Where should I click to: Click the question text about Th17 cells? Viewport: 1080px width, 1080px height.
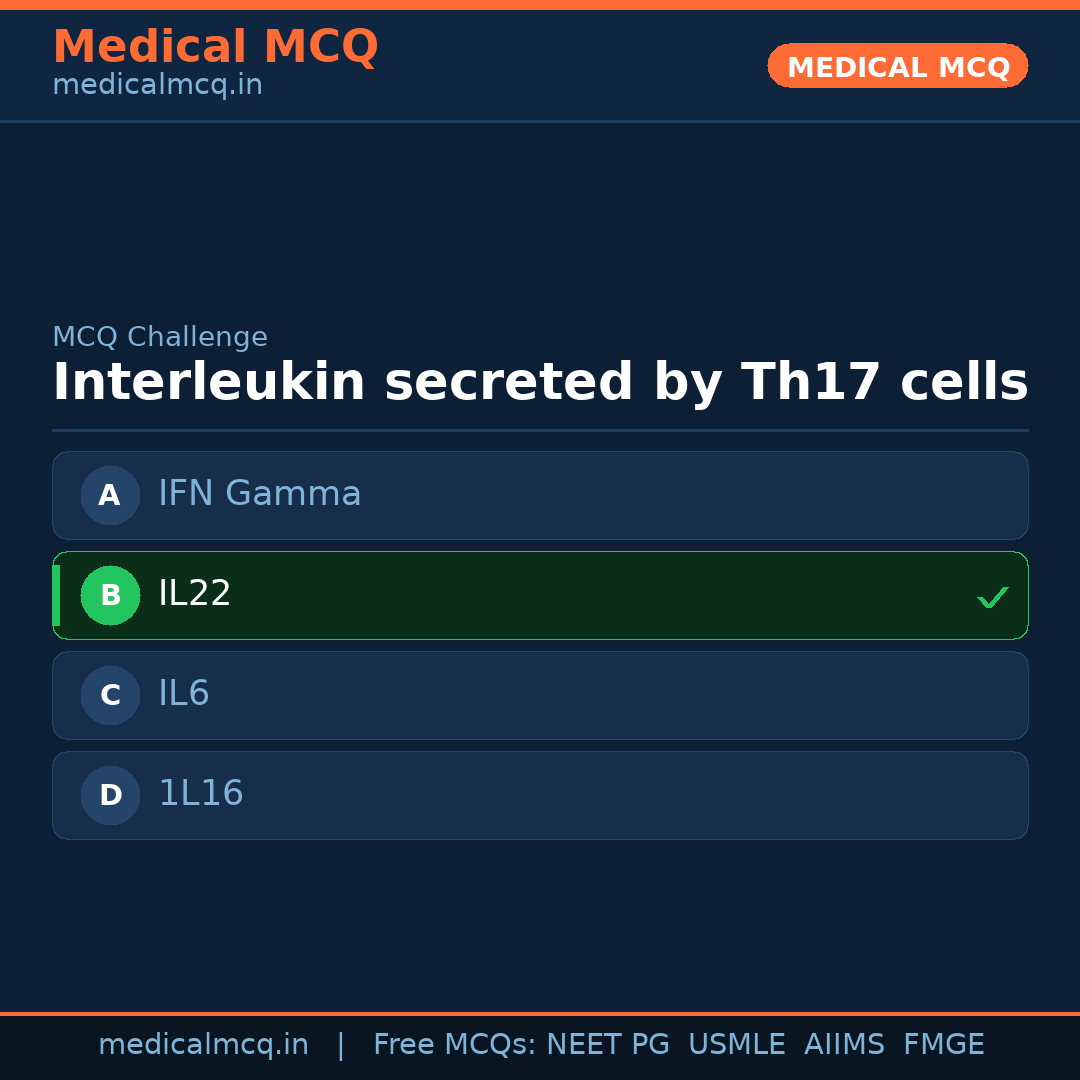pos(540,383)
